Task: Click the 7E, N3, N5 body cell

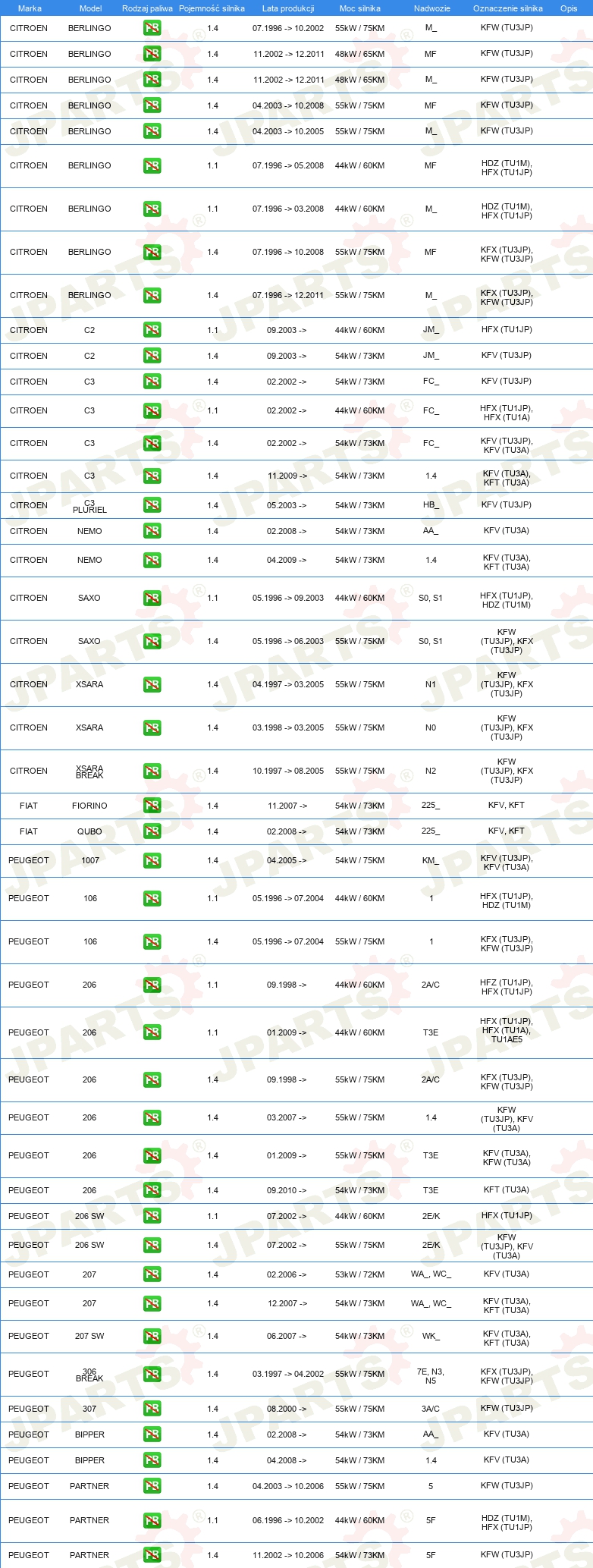Action: pos(431,1376)
